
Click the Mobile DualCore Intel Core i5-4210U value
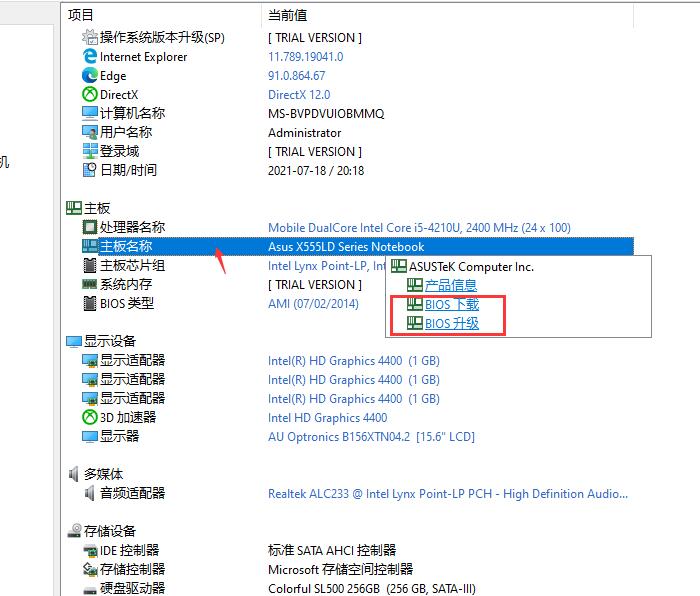coord(419,228)
